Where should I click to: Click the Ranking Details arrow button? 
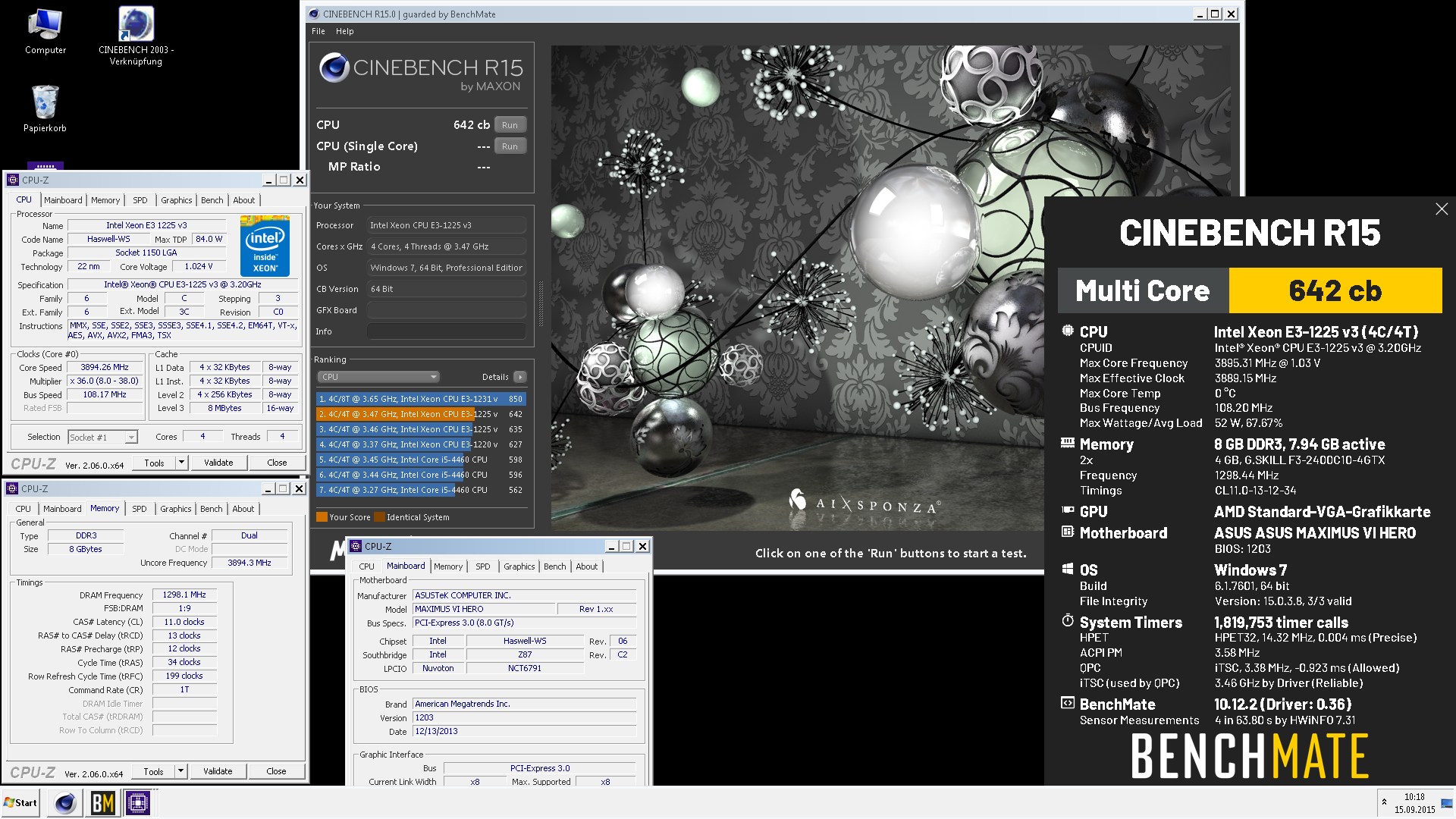519,377
